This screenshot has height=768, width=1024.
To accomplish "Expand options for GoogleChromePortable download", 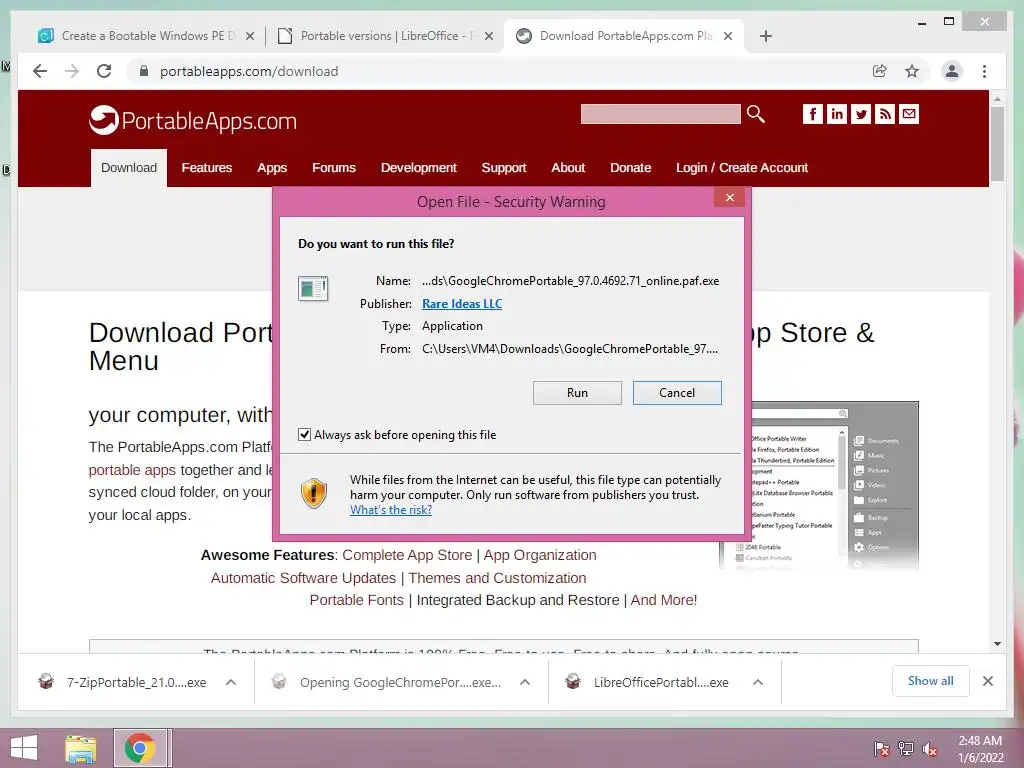I will click(524, 682).
